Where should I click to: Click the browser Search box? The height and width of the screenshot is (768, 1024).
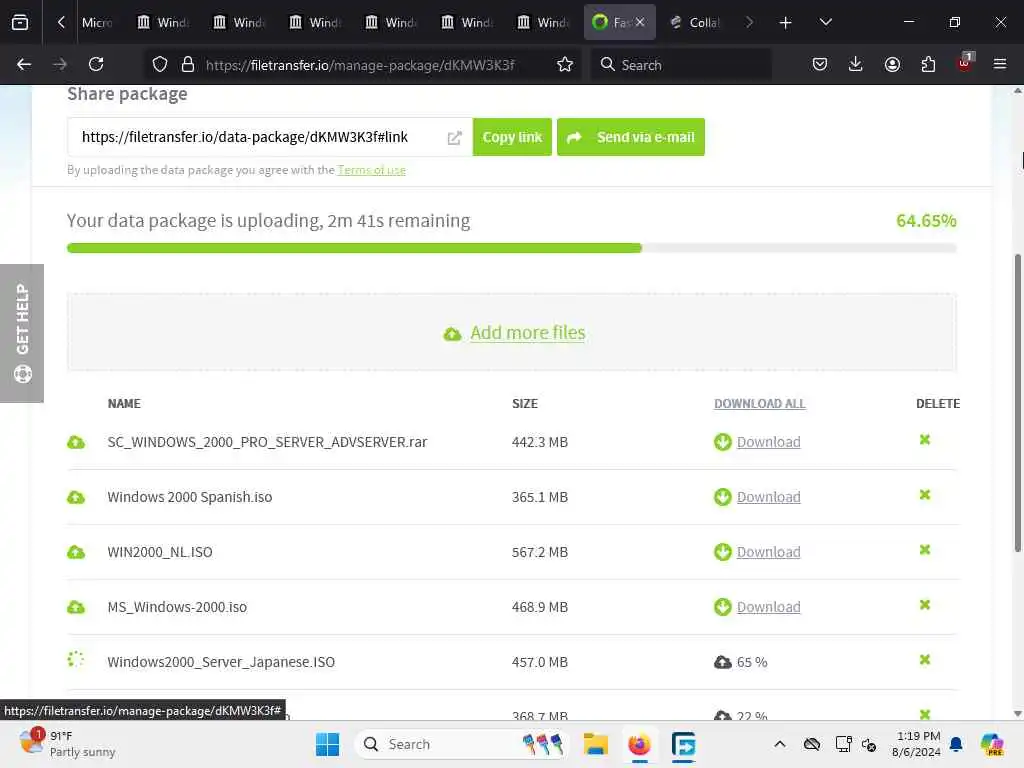[681, 65]
